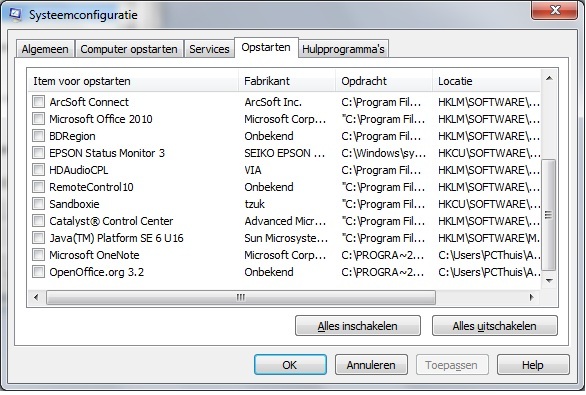Tick the RemoteControl10 checkbox
Image resolution: width=586 pixels, height=395 pixels.
38,187
